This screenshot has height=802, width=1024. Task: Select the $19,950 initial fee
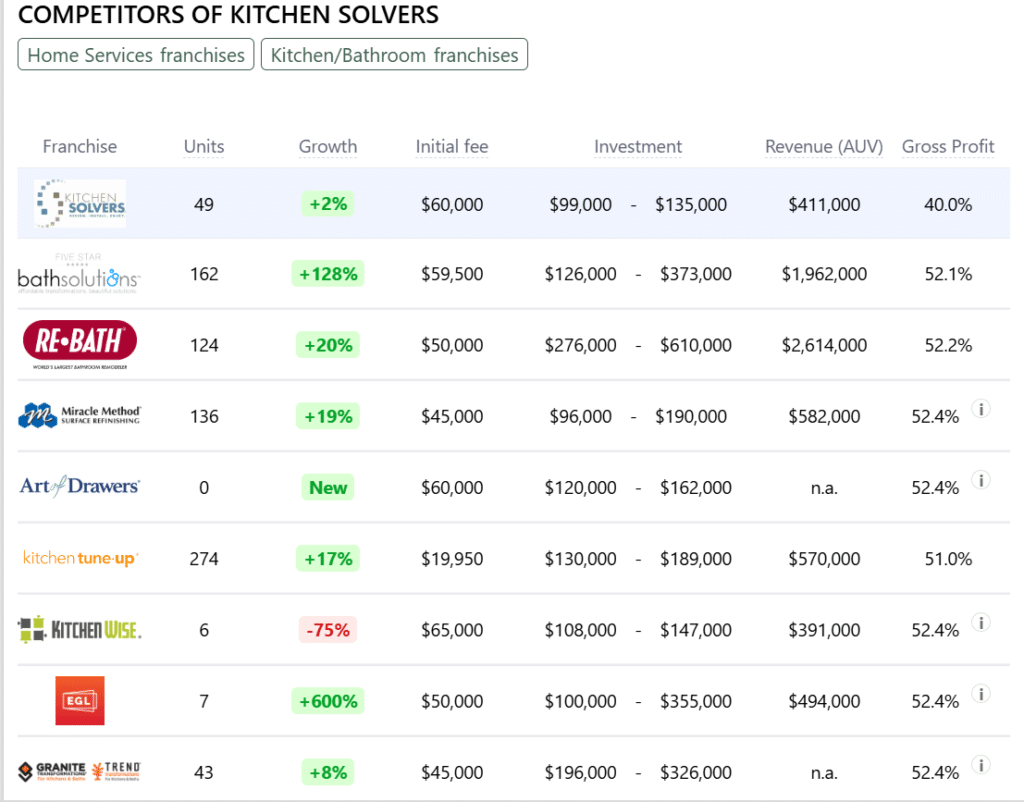[452, 558]
